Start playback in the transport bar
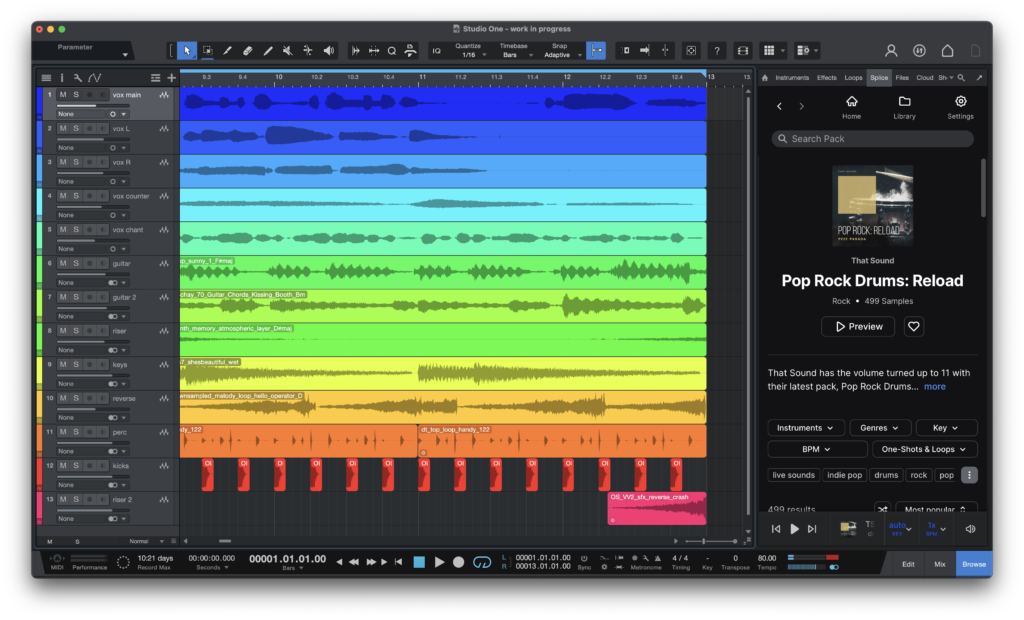The height and width of the screenshot is (620, 1024). [440, 562]
